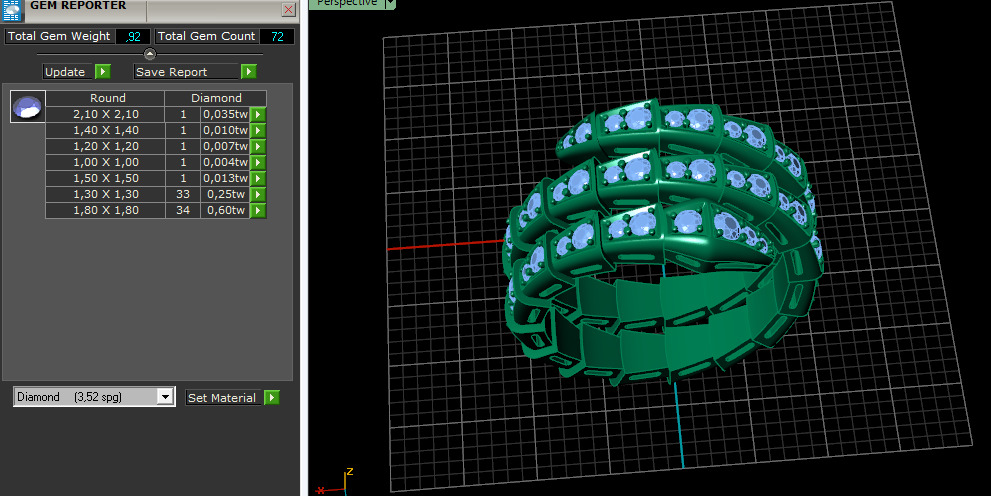Screen dimensions: 991x496
Task: Select the 1,00 X 1,00 size cell
Action: pyautogui.click(x=106, y=162)
